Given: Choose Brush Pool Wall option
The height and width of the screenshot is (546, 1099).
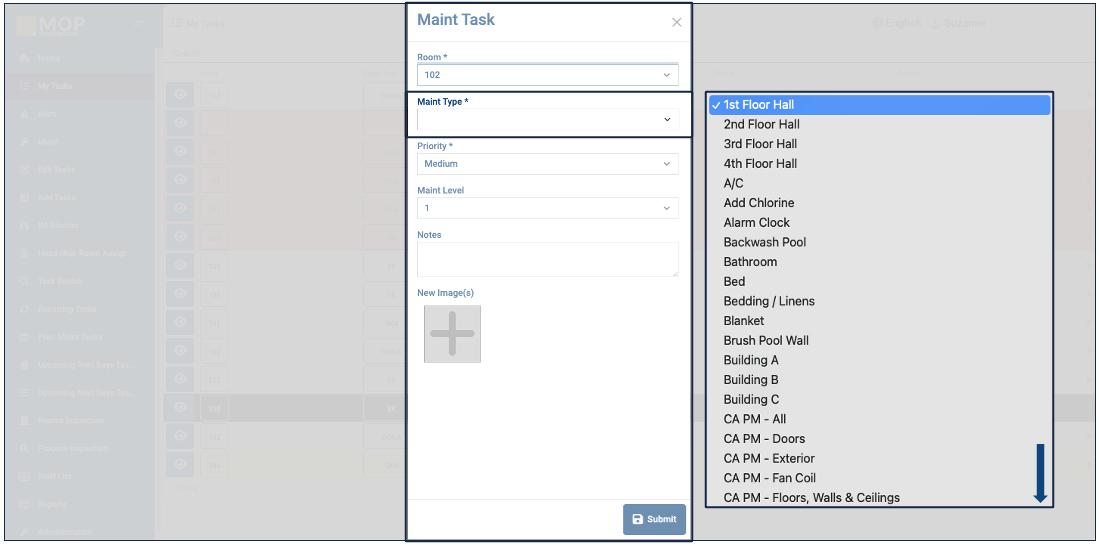Looking at the screenshot, I should pos(766,340).
